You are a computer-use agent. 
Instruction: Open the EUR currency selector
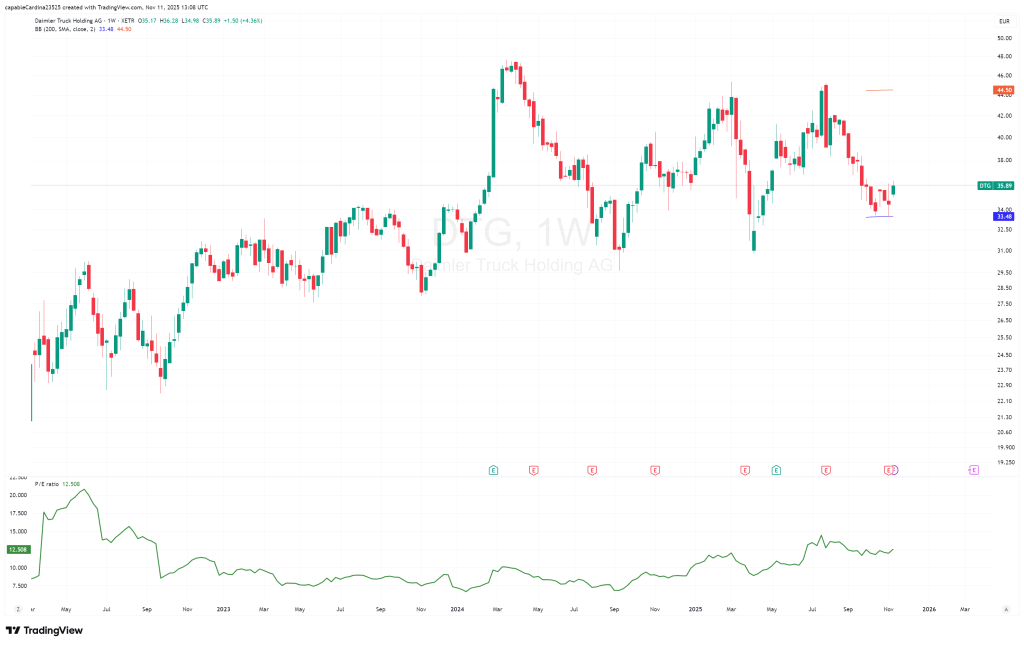point(1003,21)
